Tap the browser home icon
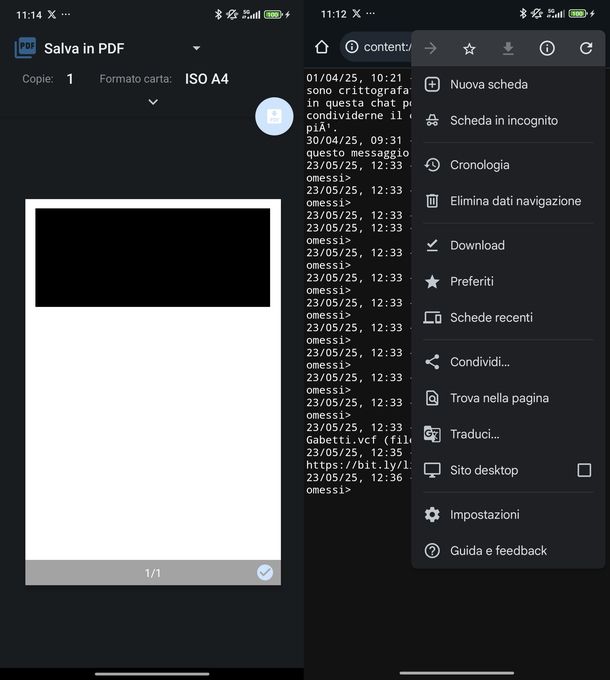Screen dimensions: 610x680 pyautogui.click(x=321, y=47)
